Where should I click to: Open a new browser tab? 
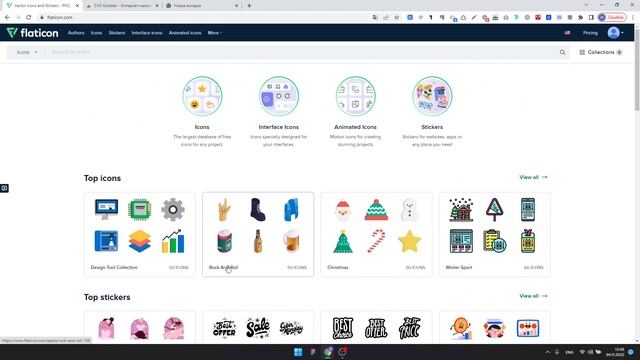[249, 6]
